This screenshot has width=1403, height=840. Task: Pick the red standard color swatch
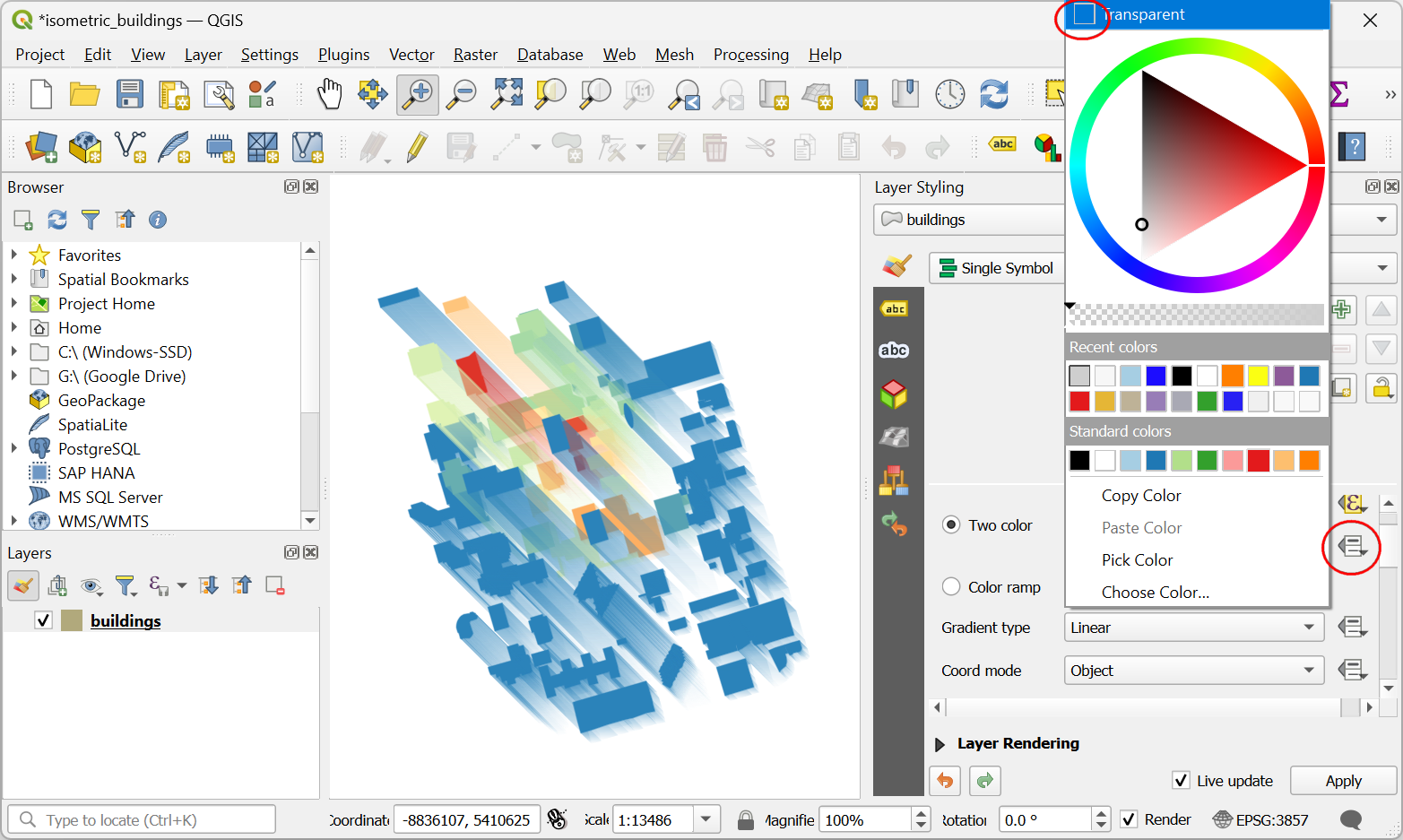pyautogui.click(x=1258, y=461)
